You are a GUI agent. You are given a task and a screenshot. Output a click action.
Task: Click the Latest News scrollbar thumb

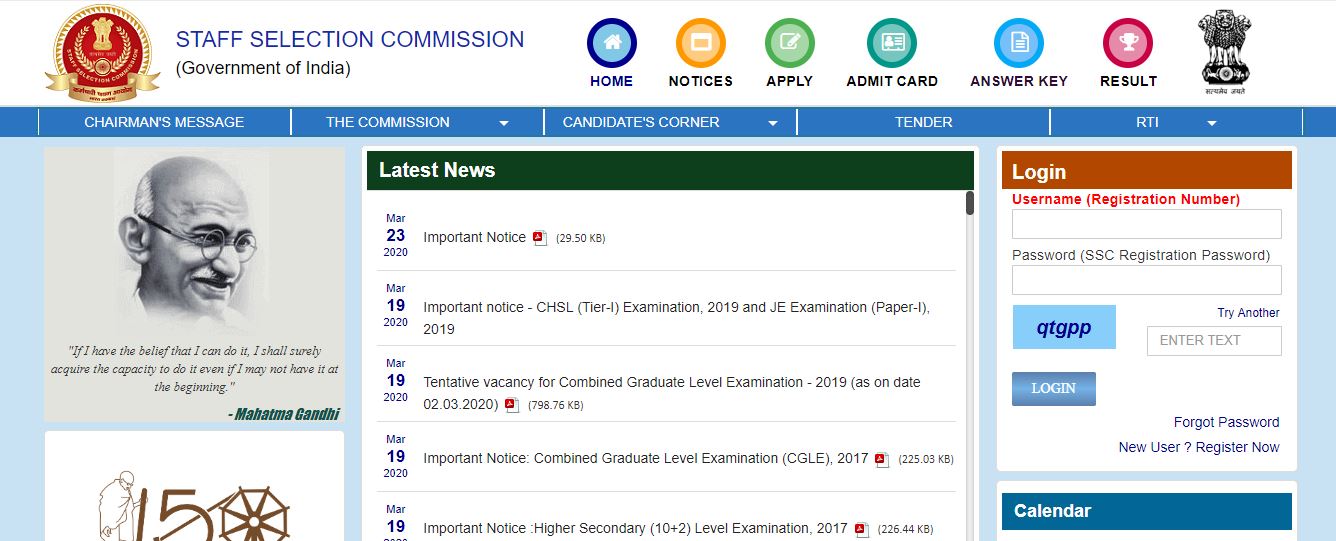969,204
